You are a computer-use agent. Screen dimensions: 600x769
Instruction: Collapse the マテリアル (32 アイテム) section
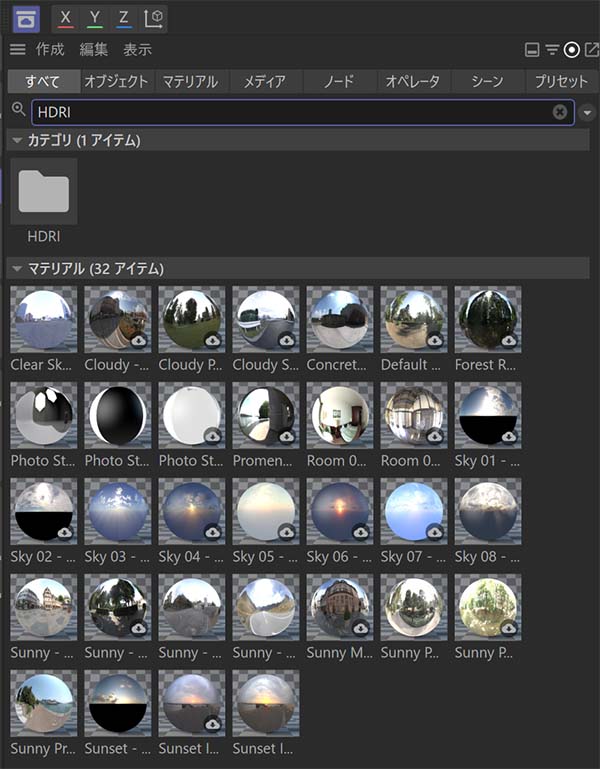[17, 269]
